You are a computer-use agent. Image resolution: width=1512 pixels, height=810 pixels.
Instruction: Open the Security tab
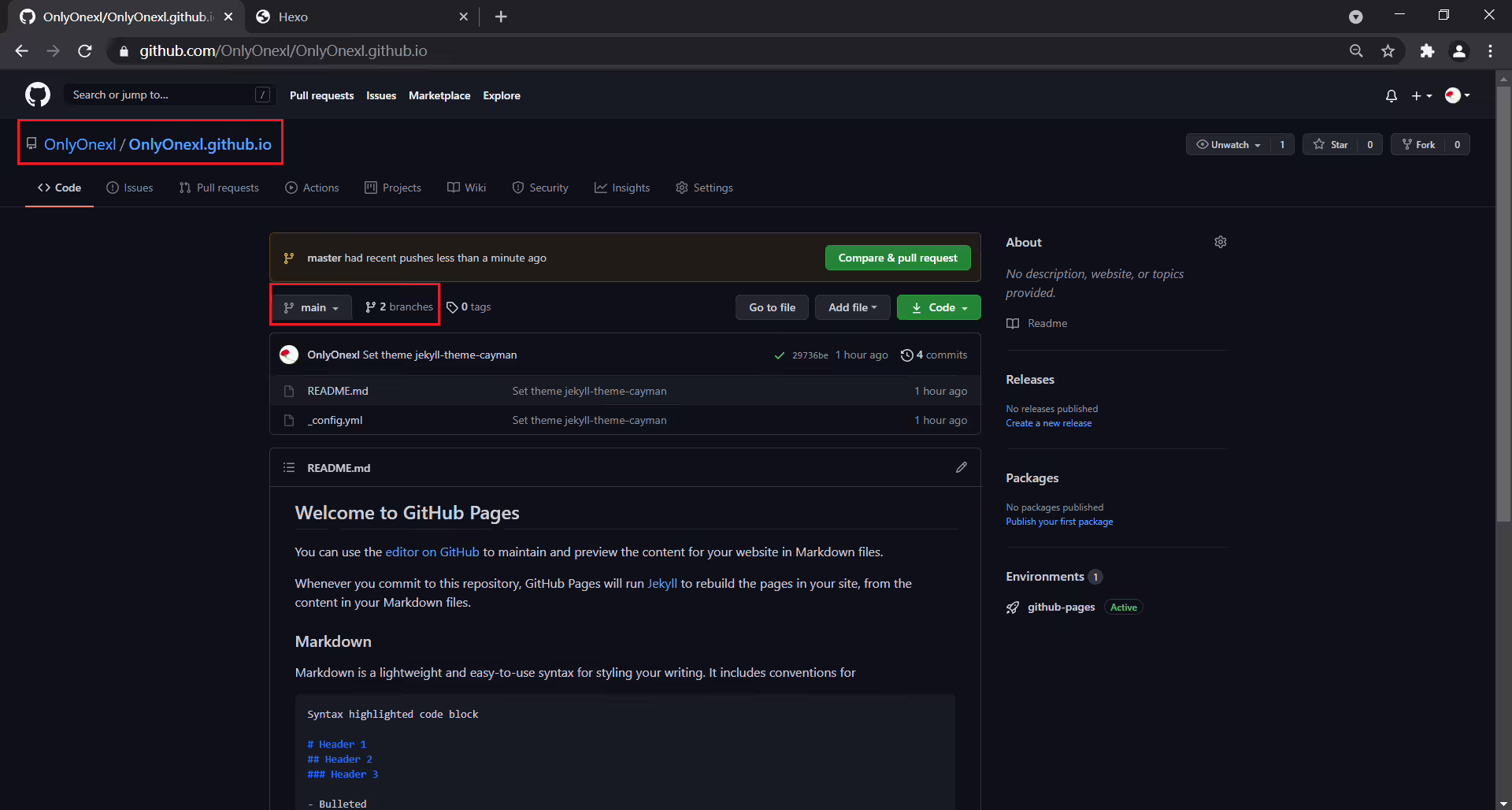(540, 188)
